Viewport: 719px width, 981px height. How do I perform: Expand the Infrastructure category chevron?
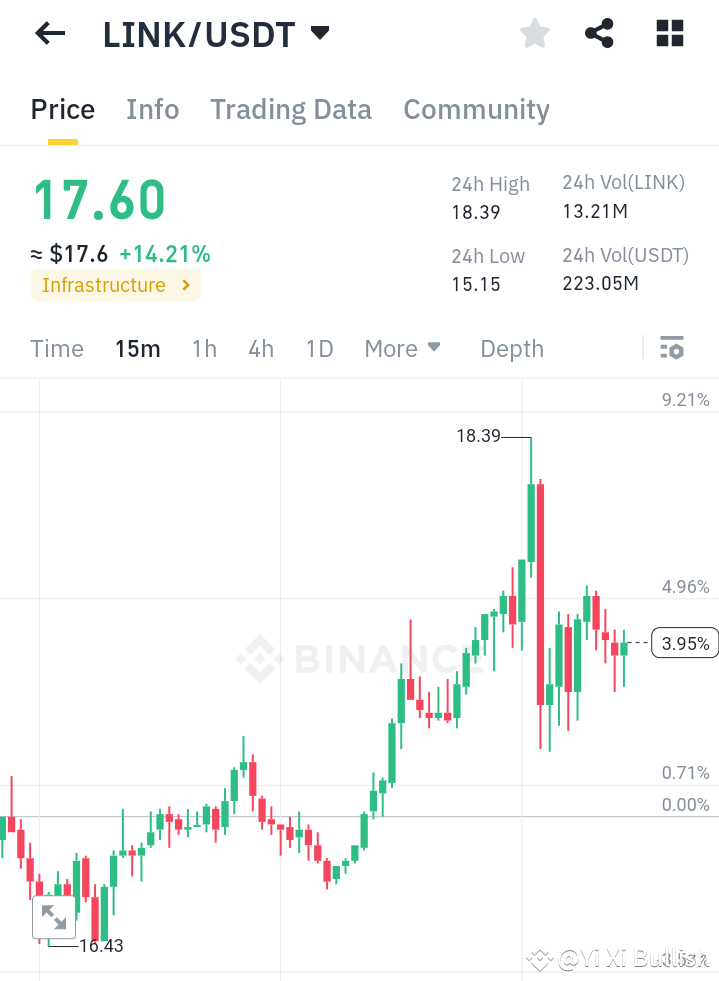[x=184, y=285]
